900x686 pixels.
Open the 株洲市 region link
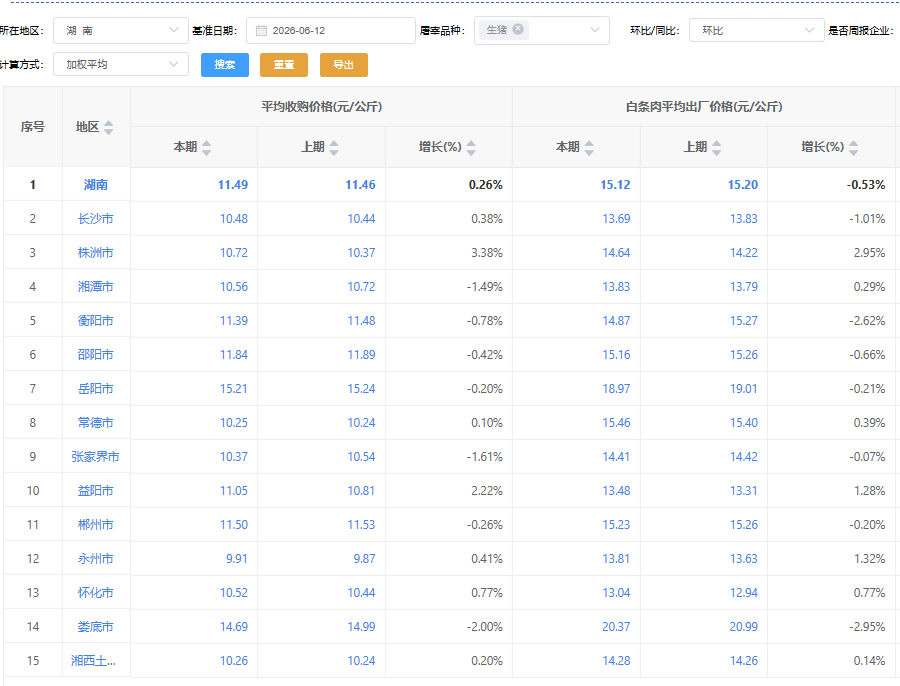tap(96, 253)
